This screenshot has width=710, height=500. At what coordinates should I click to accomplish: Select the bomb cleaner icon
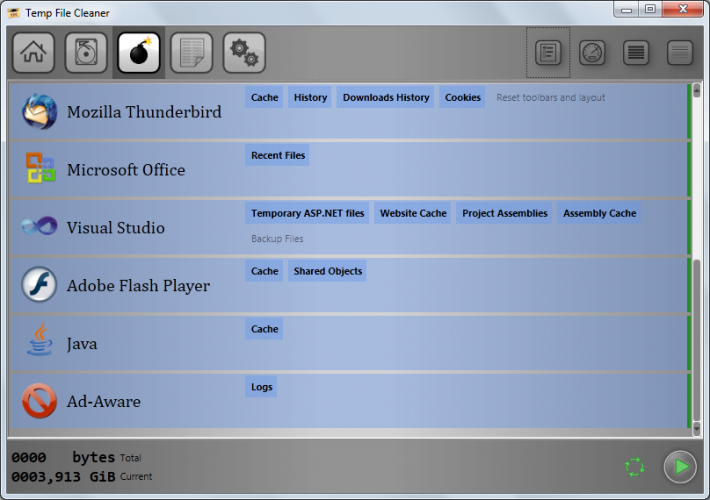tap(138, 53)
